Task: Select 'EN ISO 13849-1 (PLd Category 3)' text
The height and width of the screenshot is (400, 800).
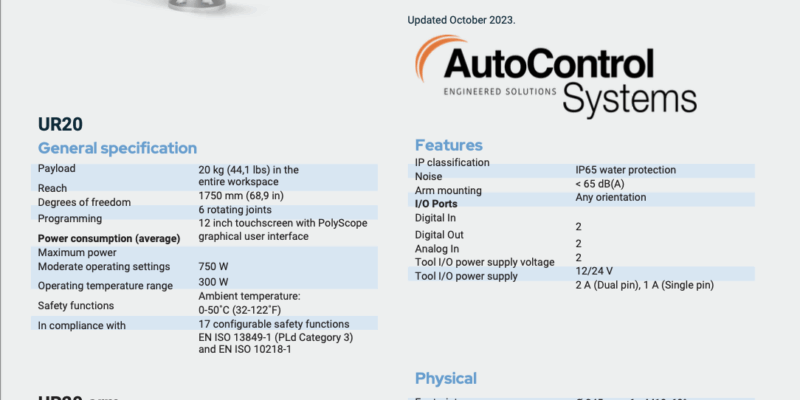Action: (x=276, y=337)
